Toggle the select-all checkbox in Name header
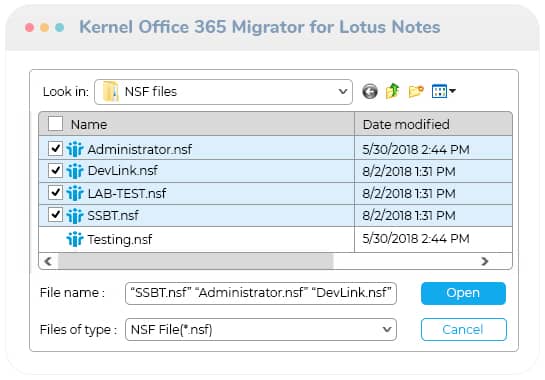This screenshot has height=380, width=545. pyautogui.click(x=55, y=124)
